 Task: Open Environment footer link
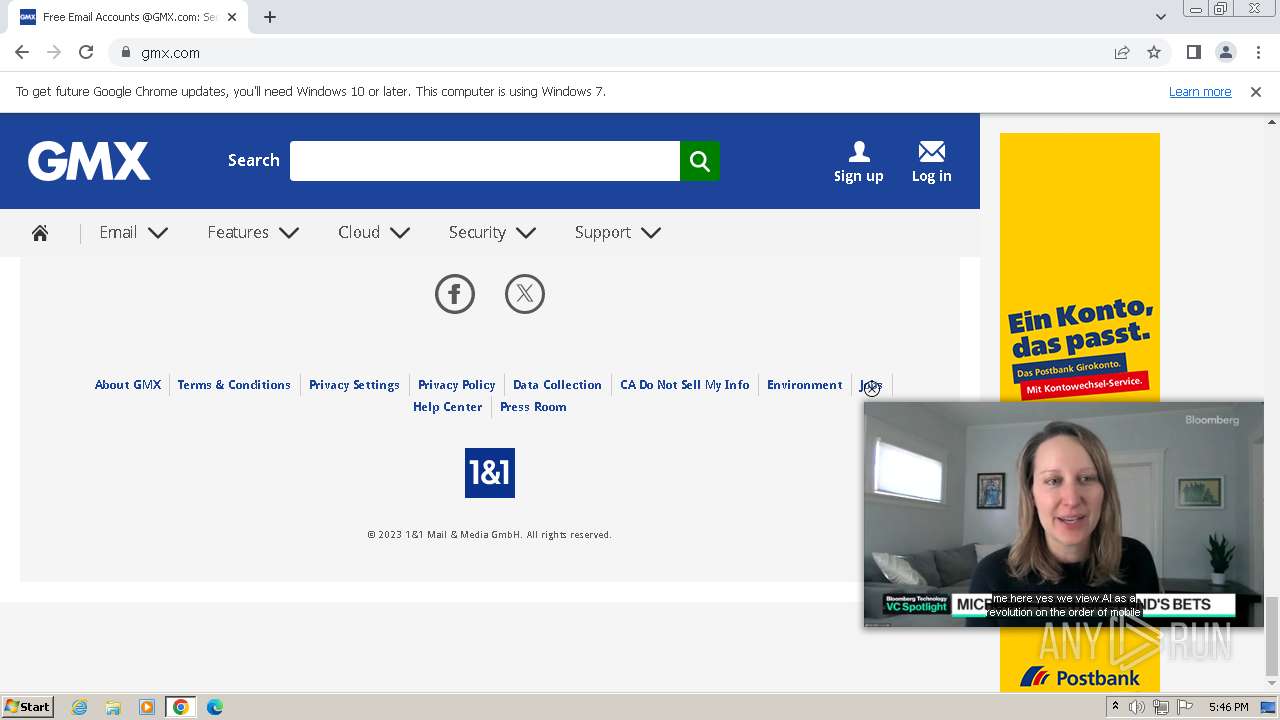coord(805,385)
